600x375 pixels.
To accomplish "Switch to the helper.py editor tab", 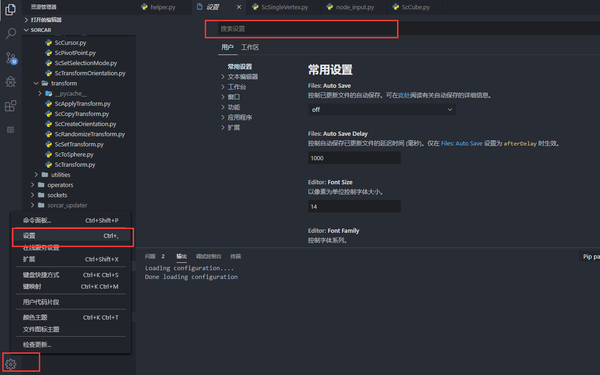I will 158,7.
